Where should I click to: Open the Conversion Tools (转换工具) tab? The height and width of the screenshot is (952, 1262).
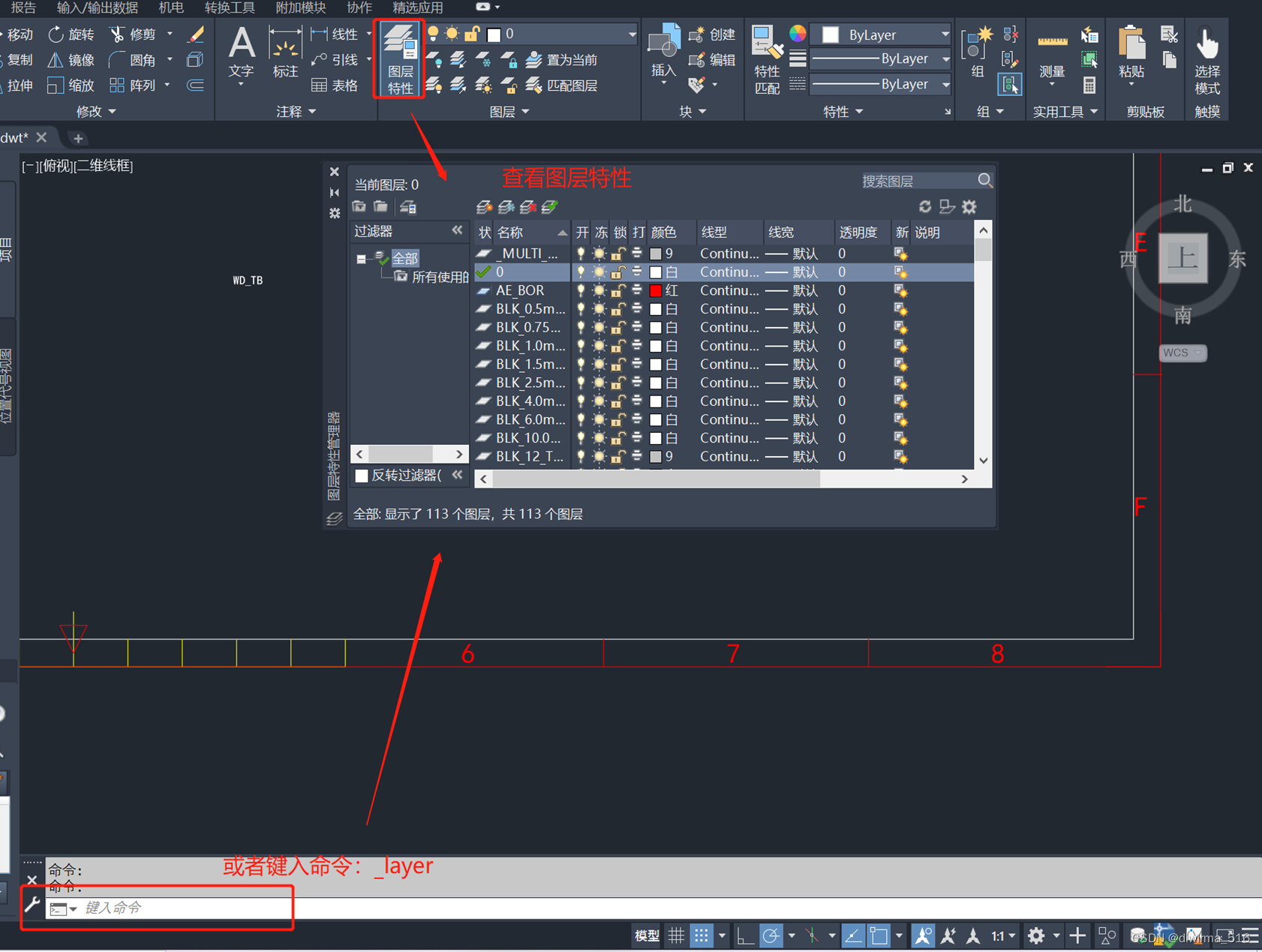(230, 8)
